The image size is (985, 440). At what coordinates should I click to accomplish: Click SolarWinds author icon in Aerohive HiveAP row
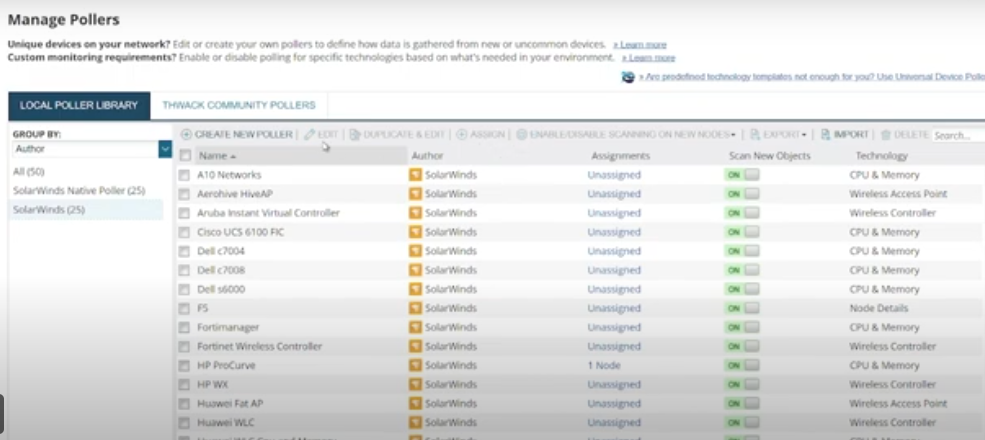415,194
